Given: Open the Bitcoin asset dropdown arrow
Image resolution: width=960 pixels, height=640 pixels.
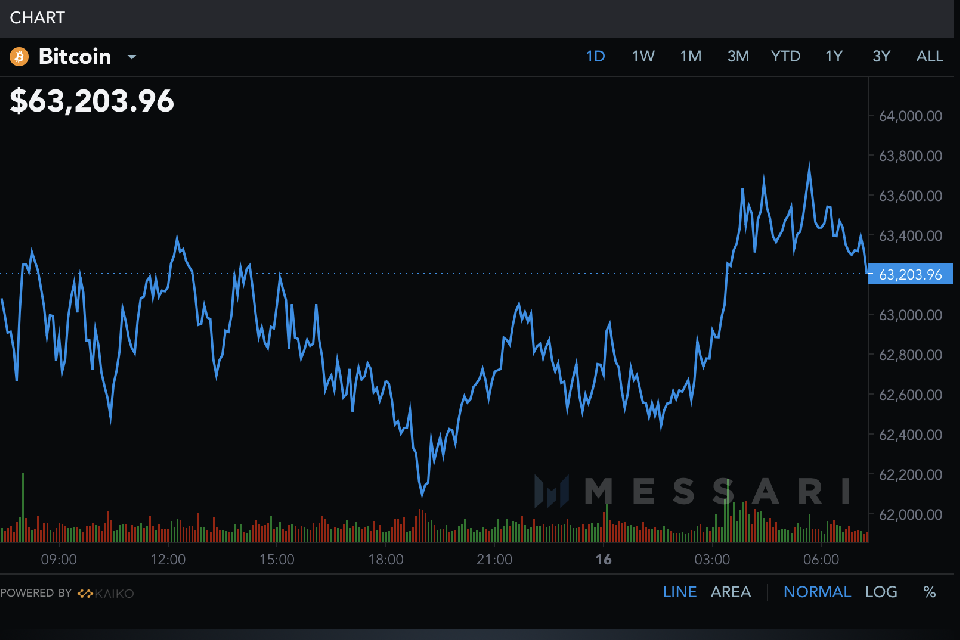Looking at the screenshot, I should pos(131,58).
